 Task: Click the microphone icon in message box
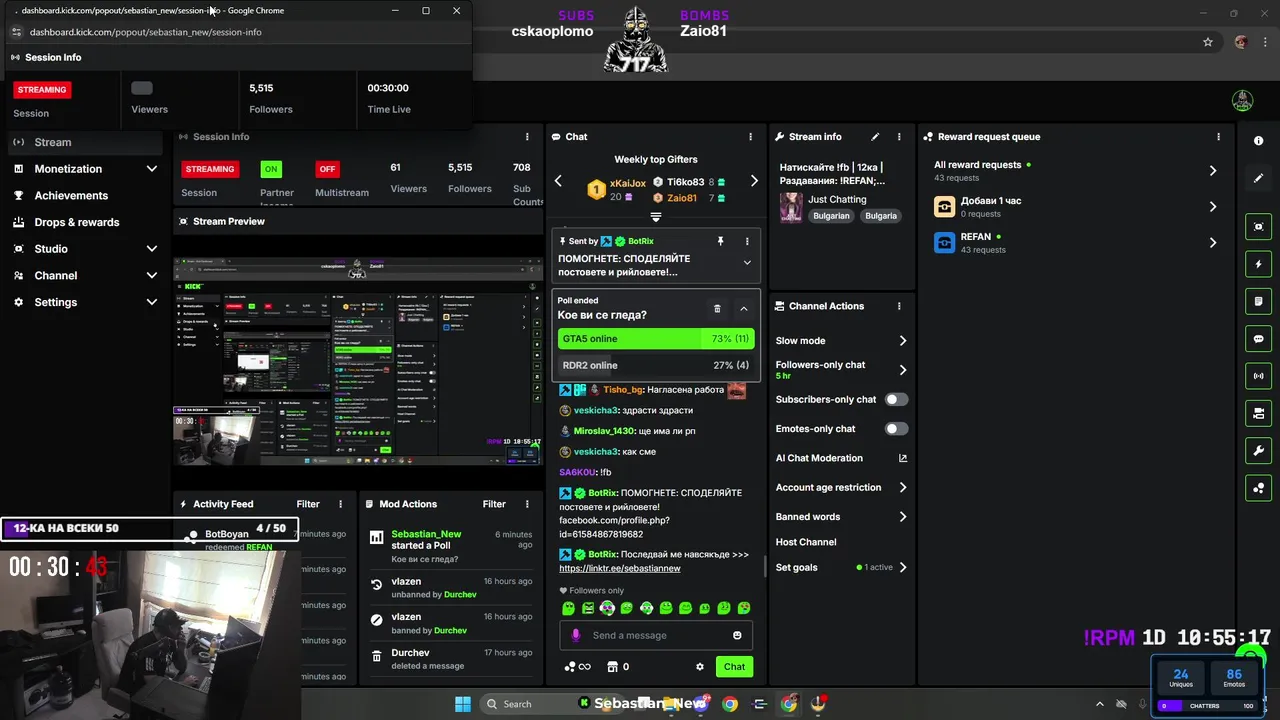tap(575, 635)
